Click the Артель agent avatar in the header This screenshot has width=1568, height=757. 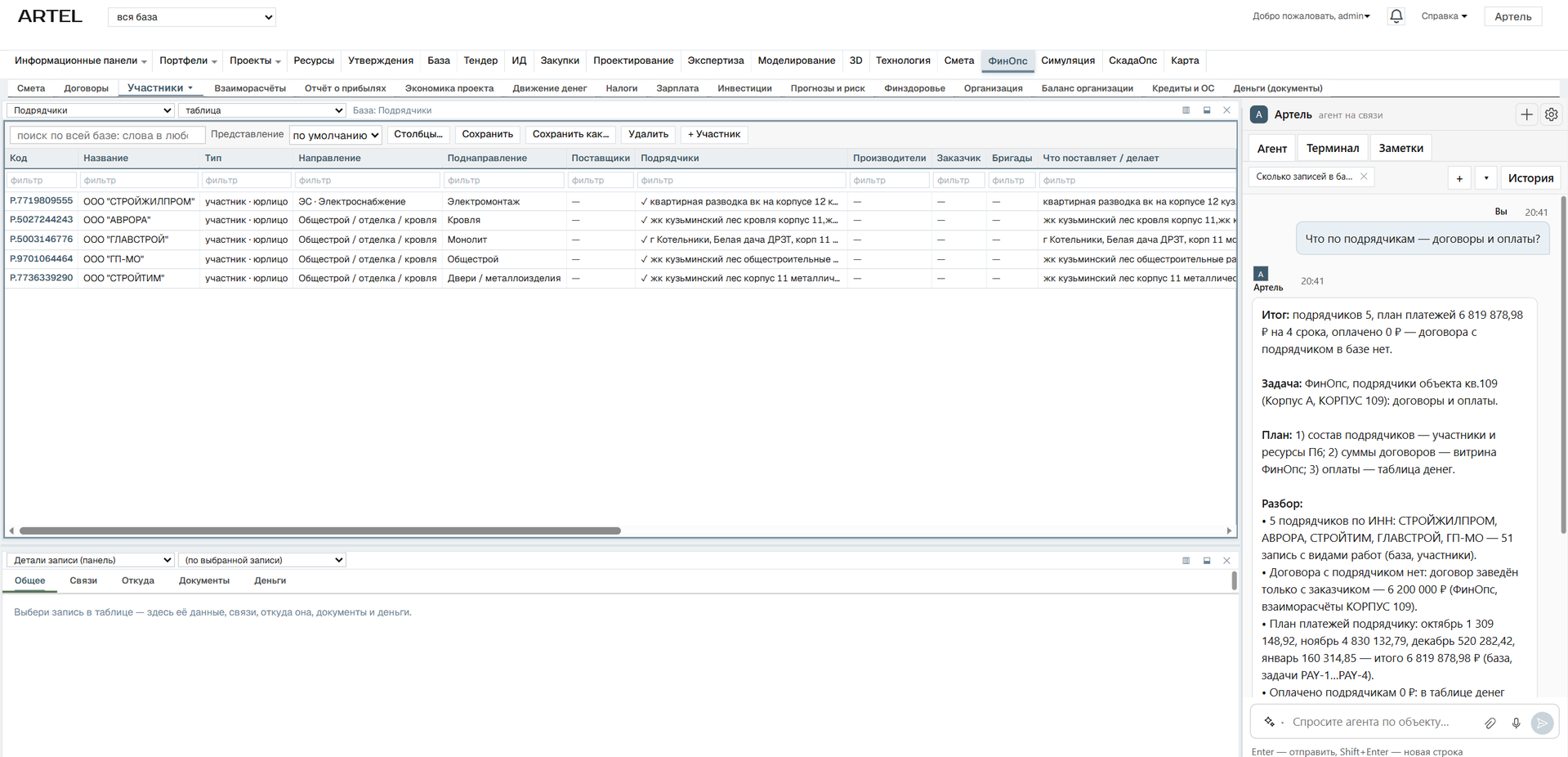pos(1259,114)
